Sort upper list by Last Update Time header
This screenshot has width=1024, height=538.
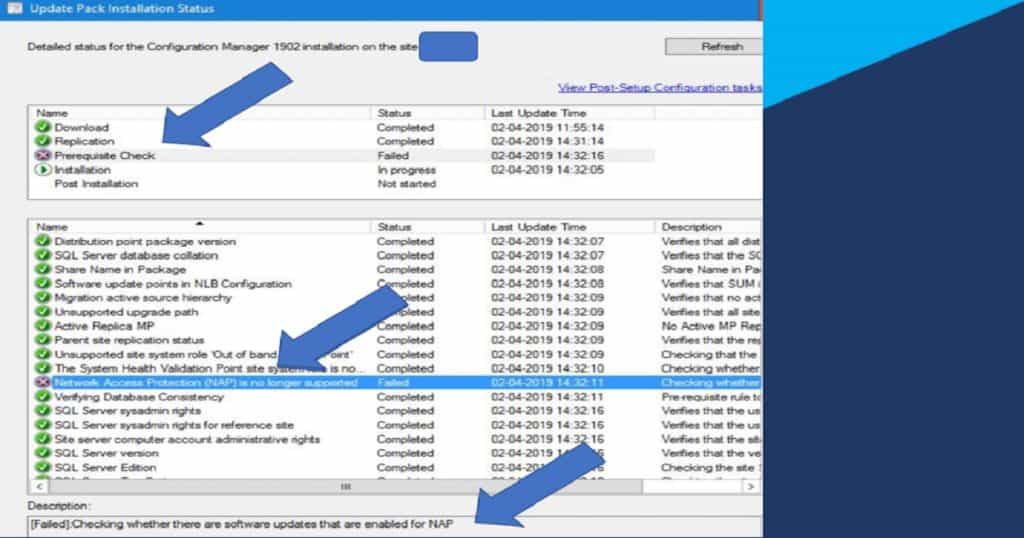[570, 113]
